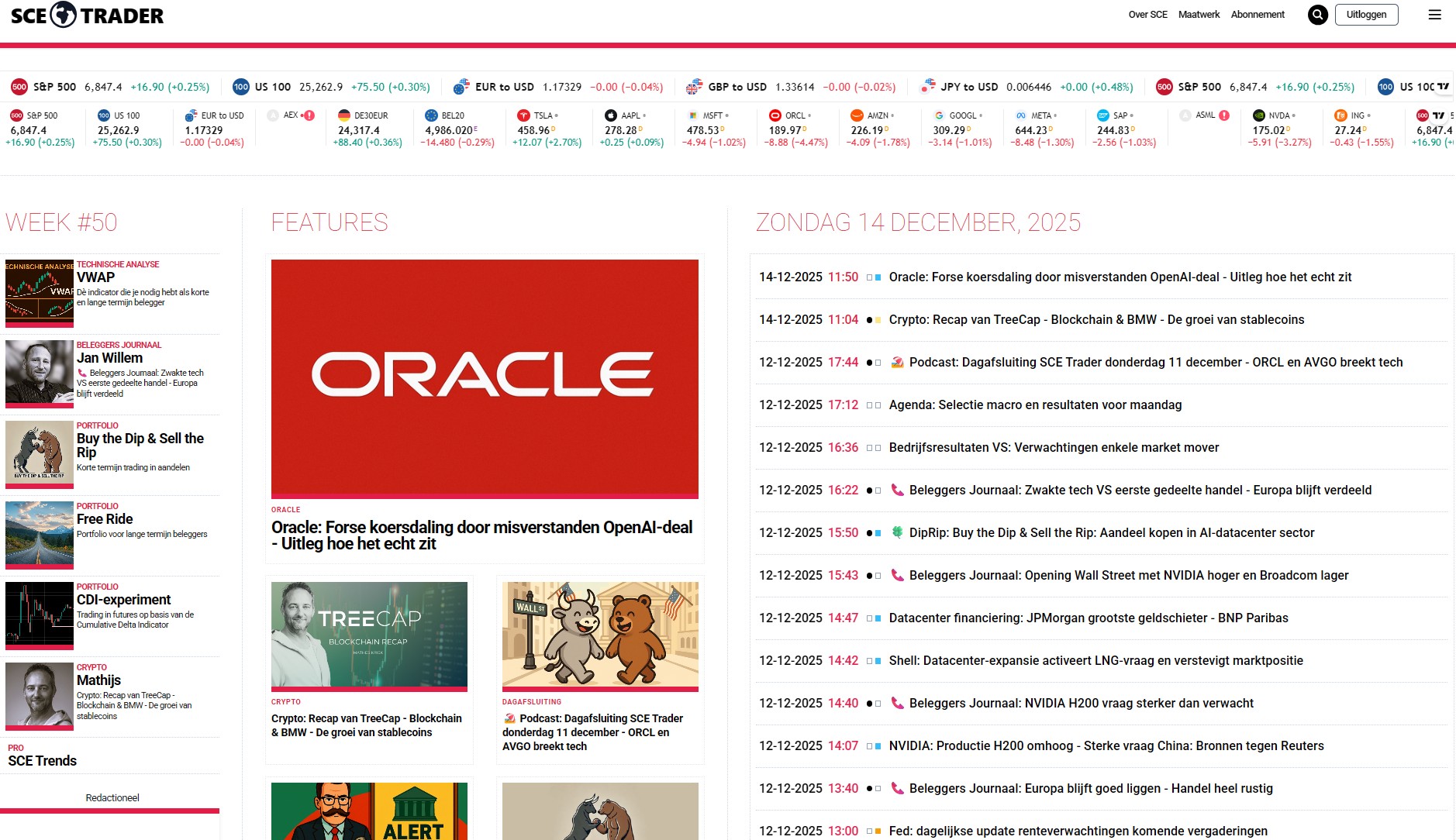Viewport: 1456px width, 840px height.
Task: Click the phone icon in the 15:43 news row
Action: click(x=897, y=575)
